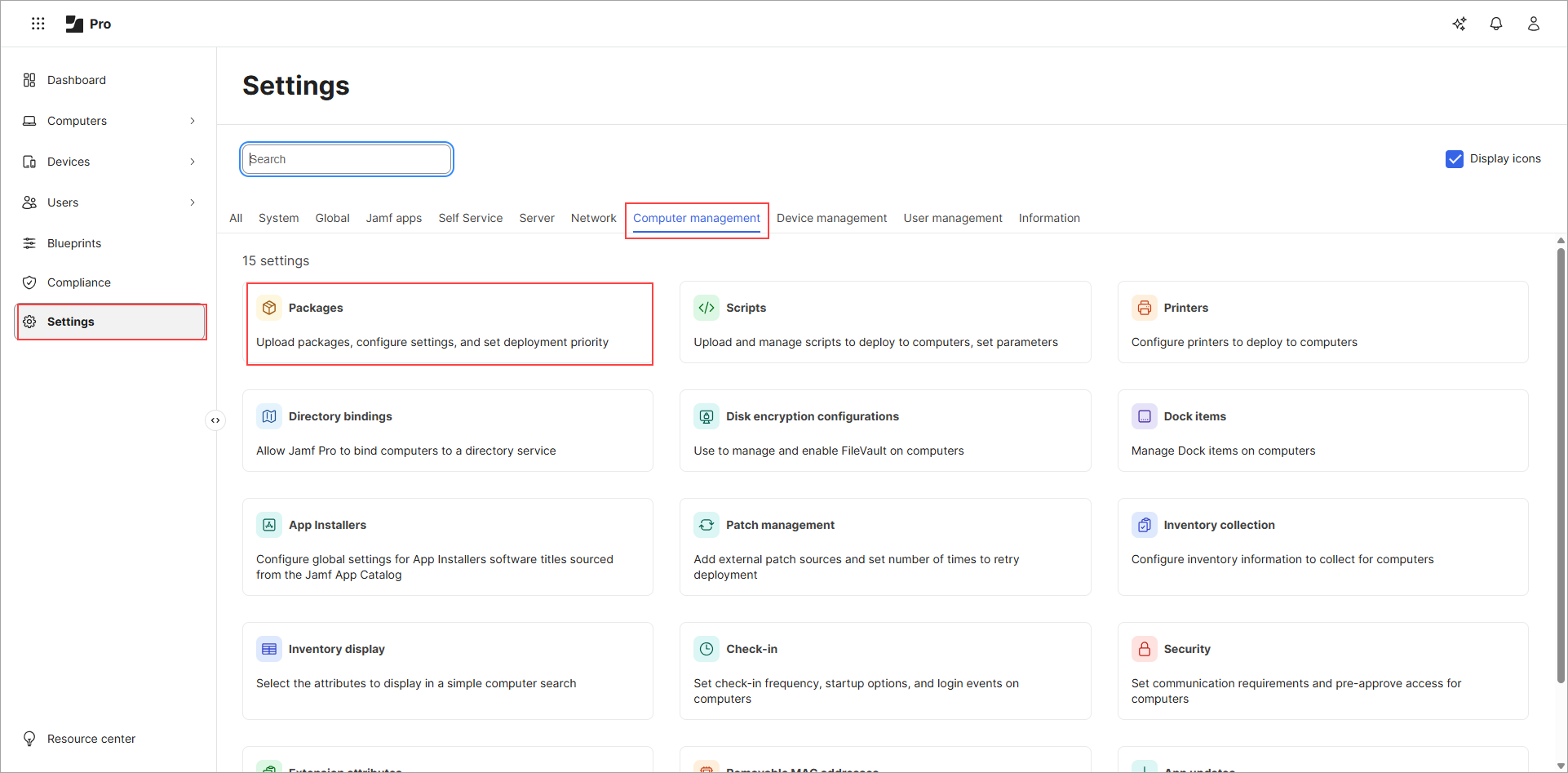This screenshot has height=773, width=1568.
Task: Collapse the sidebar with the arrows toggle
Action: 215,420
